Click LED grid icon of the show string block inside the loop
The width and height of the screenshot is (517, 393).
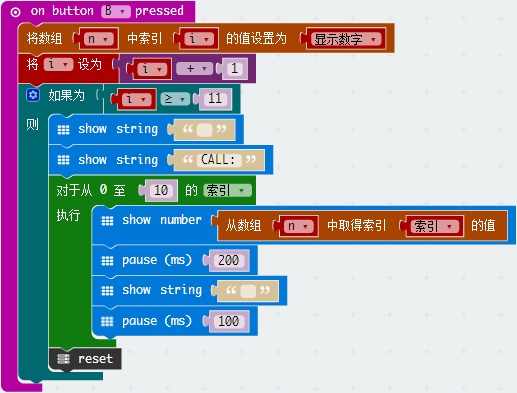pyautogui.click(x=107, y=291)
